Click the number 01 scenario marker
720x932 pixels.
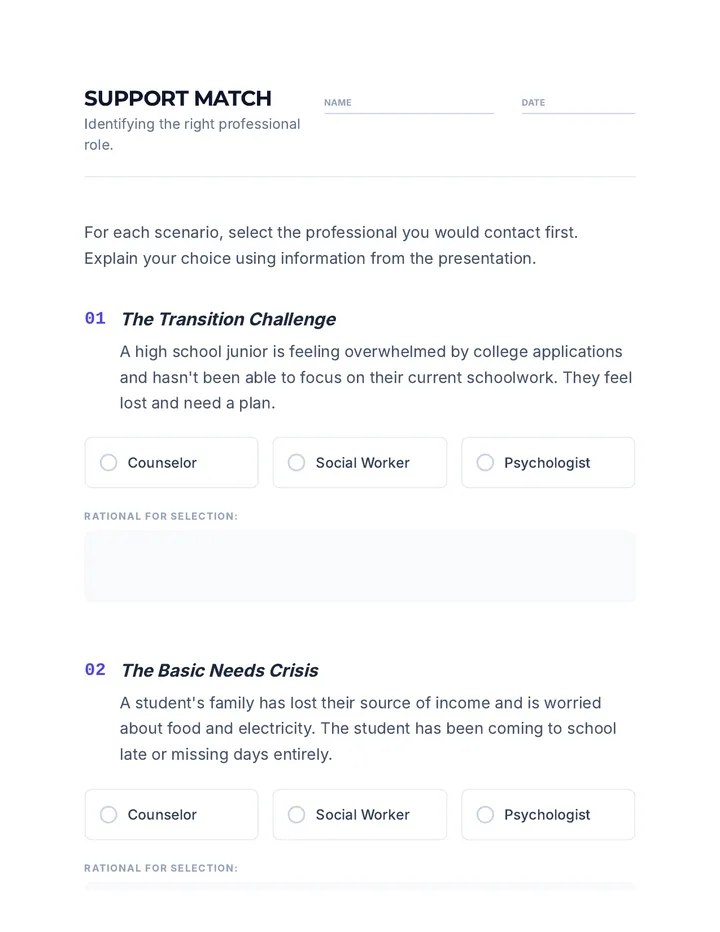click(x=95, y=319)
